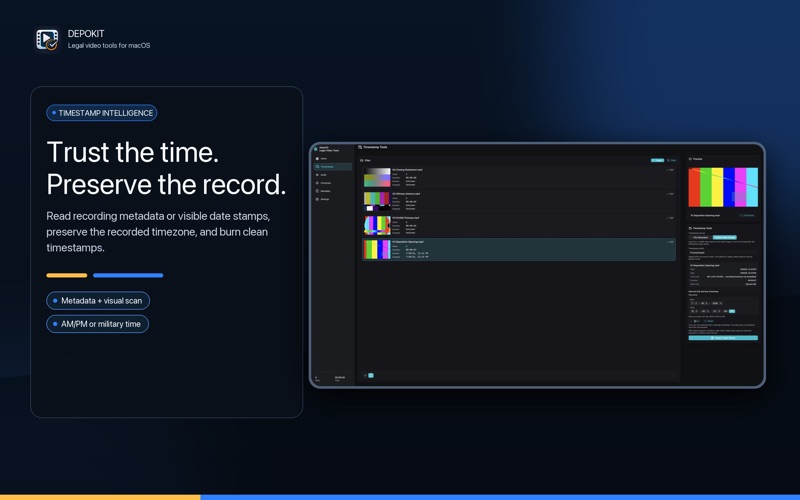Choose the File Metadata timestamp source
The height and width of the screenshot is (500, 800).
pos(699,237)
